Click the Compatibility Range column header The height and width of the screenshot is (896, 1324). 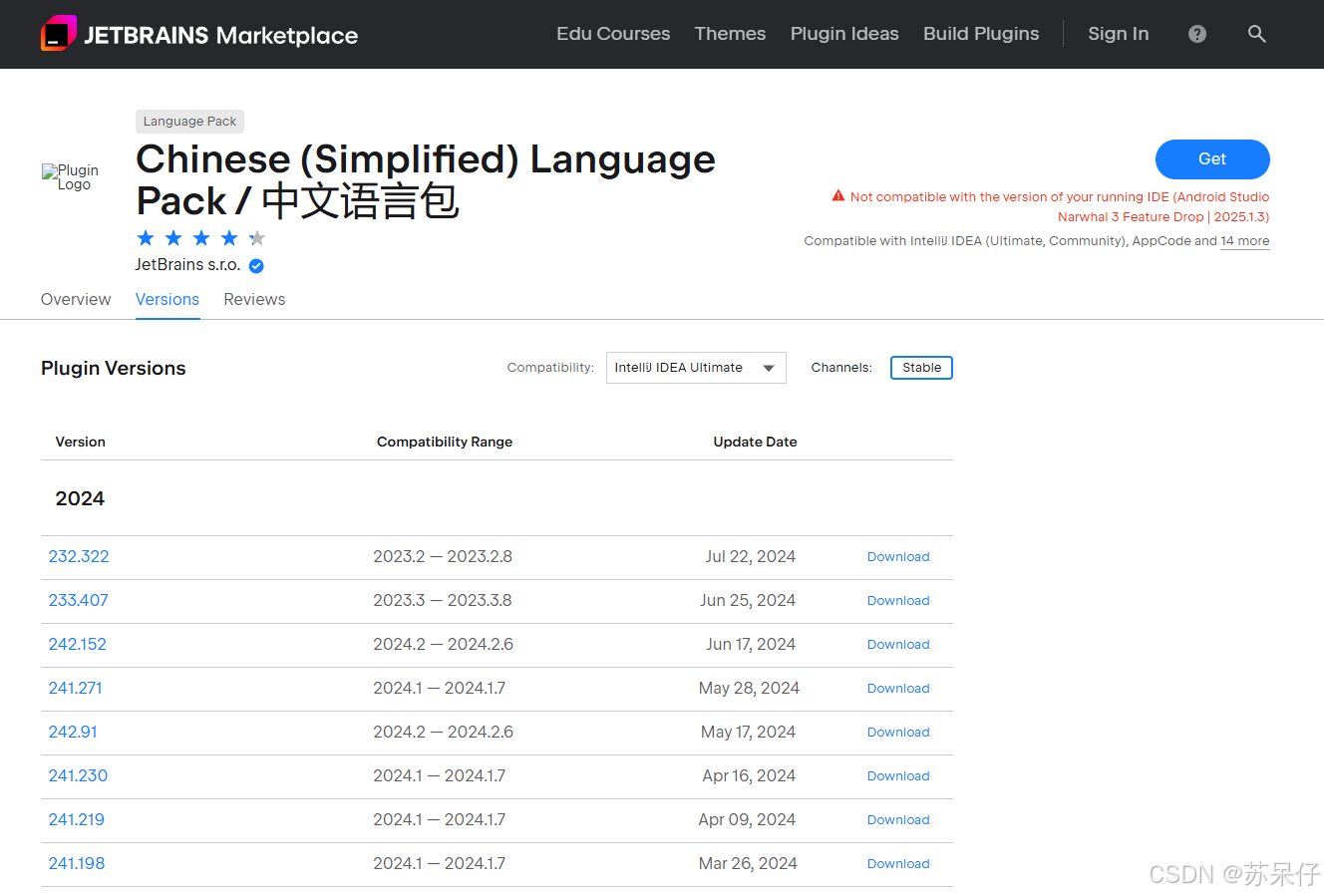(x=445, y=442)
